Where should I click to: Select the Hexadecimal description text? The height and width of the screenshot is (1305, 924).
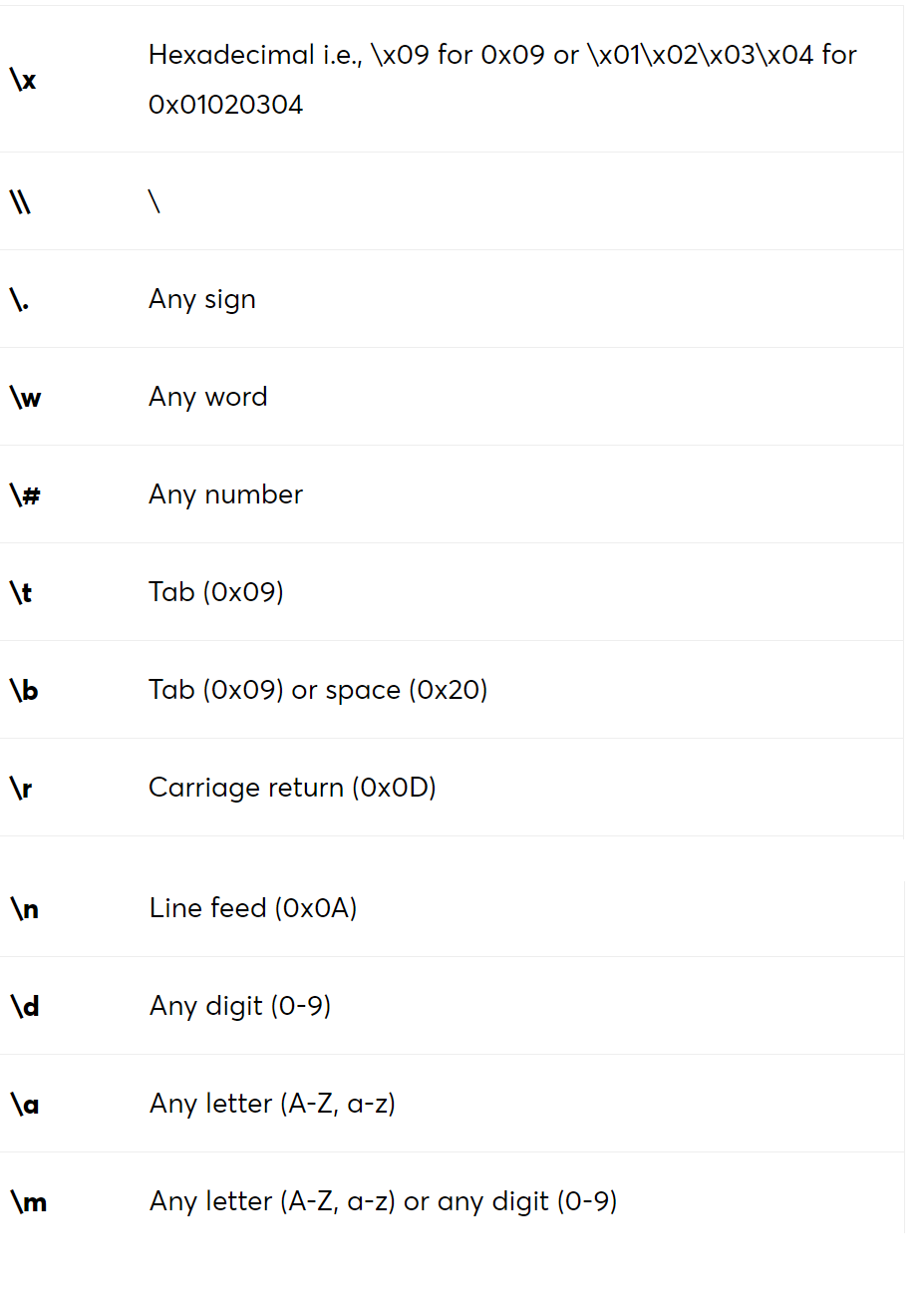click(x=502, y=79)
